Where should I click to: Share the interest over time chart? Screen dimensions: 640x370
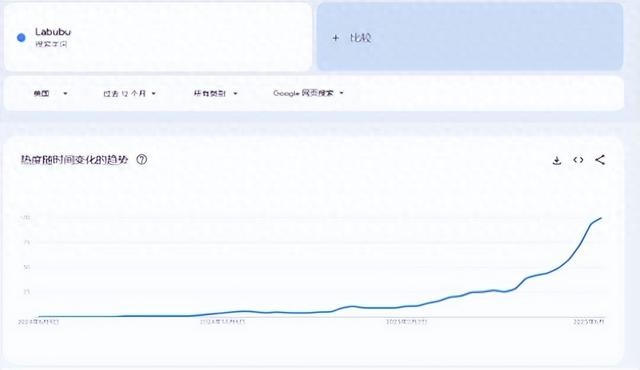pos(600,160)
